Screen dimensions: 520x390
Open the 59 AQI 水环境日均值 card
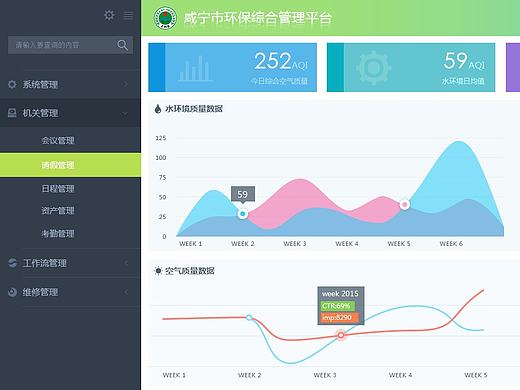pos(411,67)
